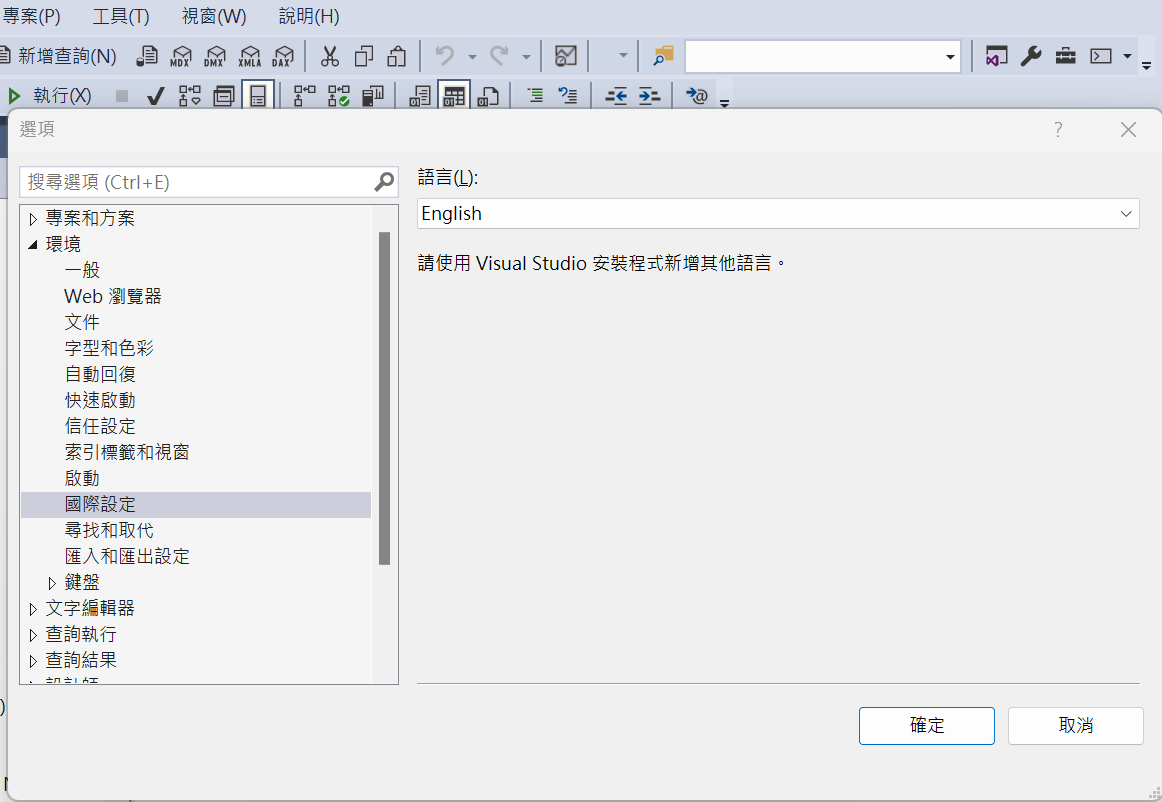Click the Display Estimated Execution Plan icon
This screenshot has height=802, width=1162.
point(190,96)
